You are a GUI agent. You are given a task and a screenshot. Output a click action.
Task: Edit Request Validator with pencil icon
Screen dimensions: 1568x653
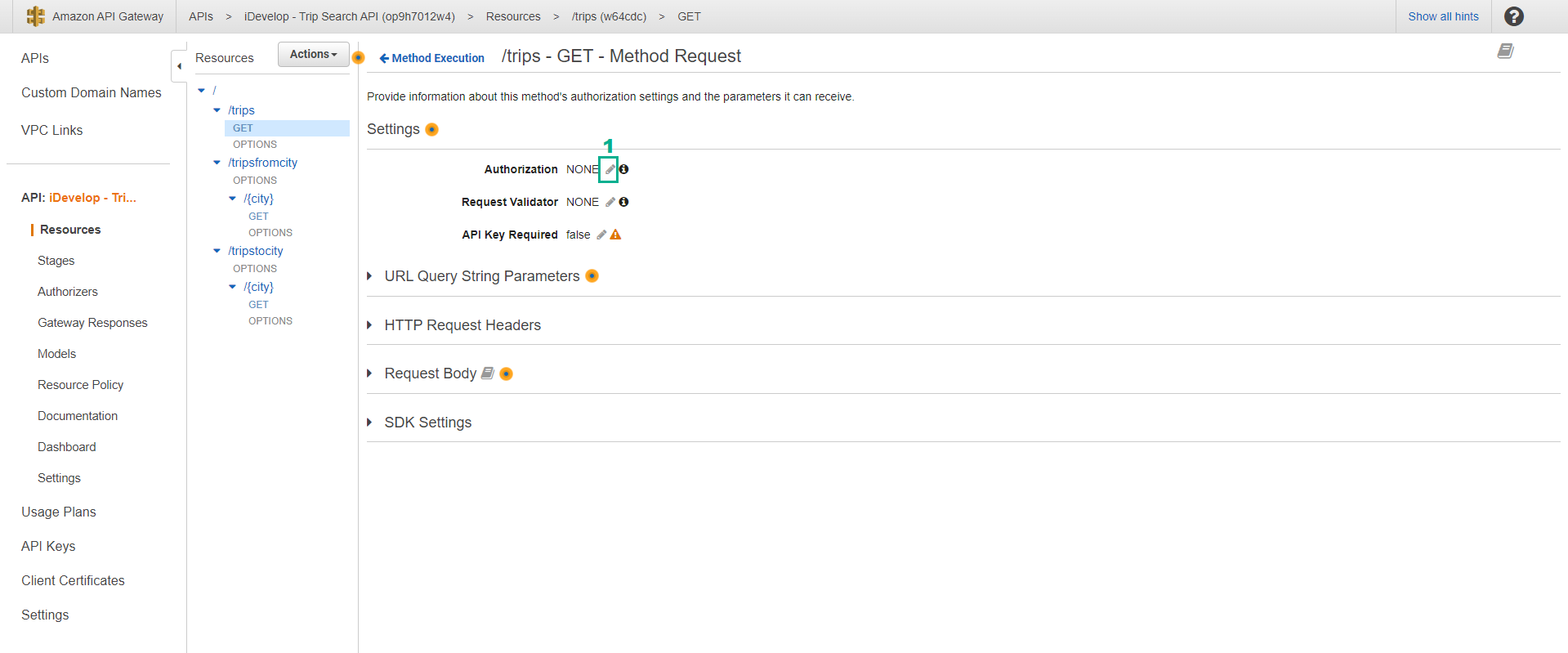(610, 202)
